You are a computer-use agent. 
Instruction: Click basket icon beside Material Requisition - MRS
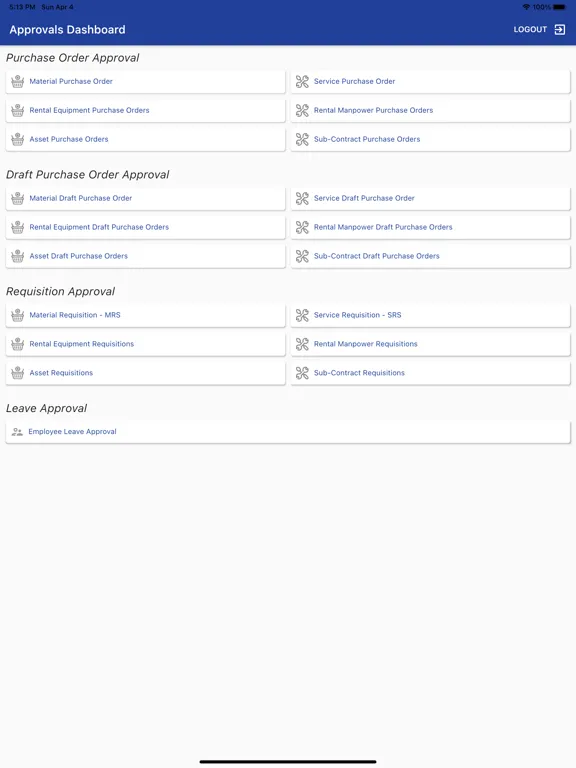coord(18,315)
